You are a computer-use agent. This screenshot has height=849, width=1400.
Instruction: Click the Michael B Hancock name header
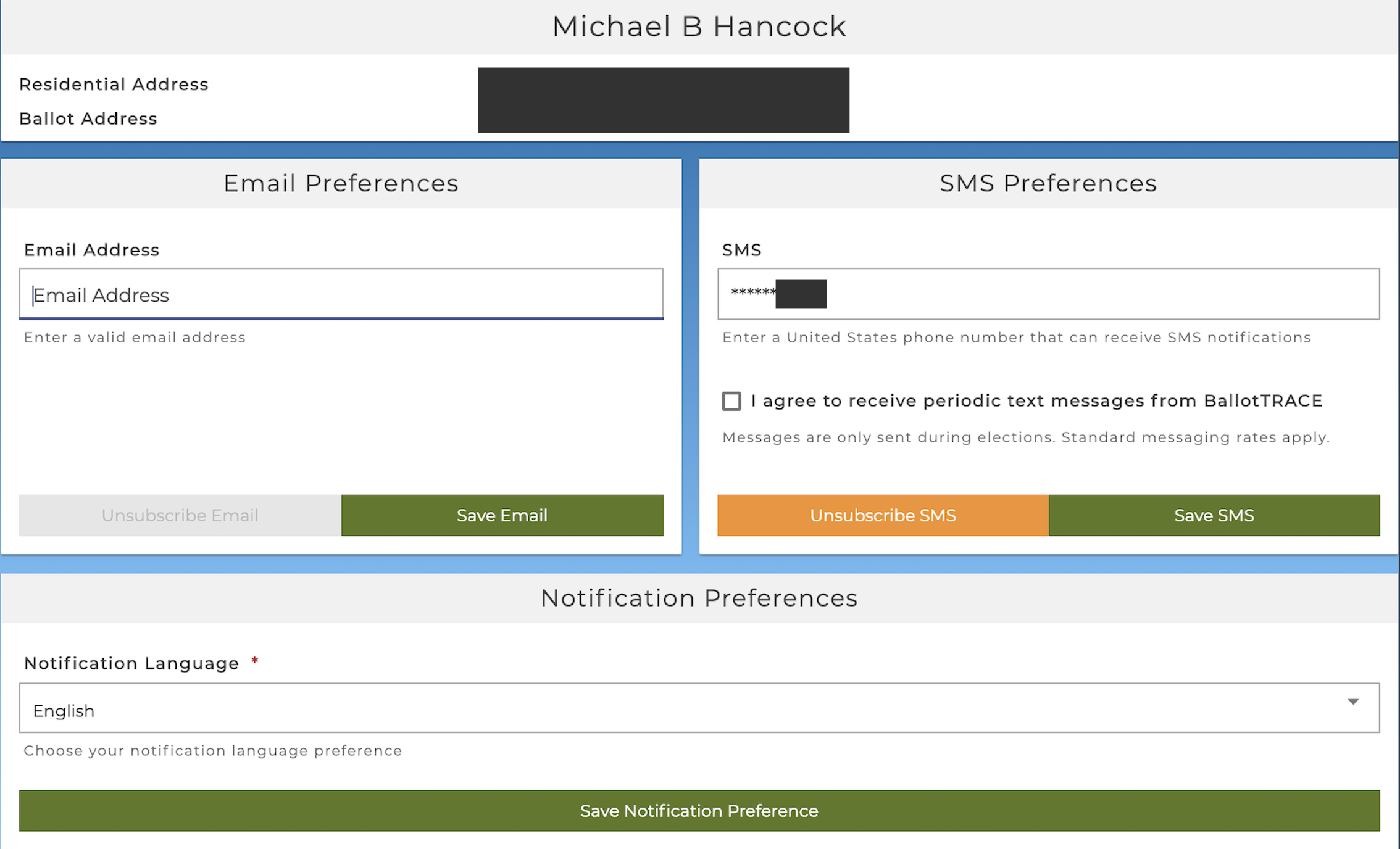click(699, 27)
